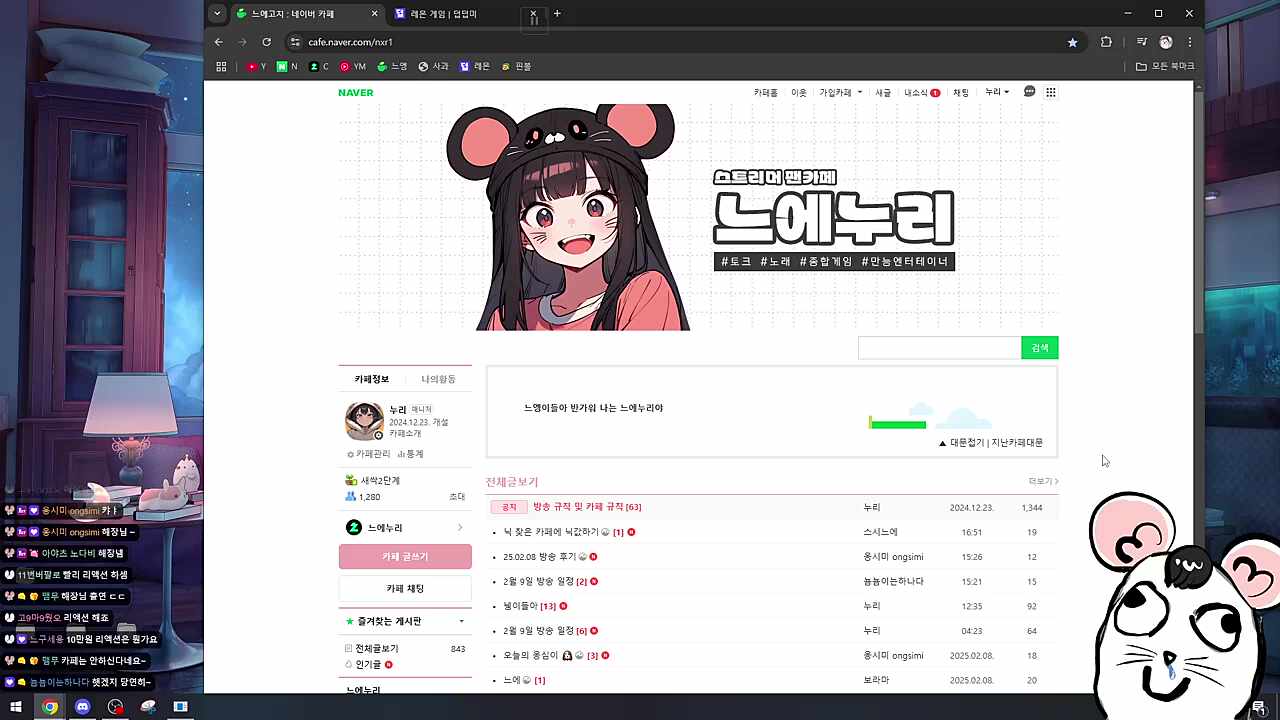This screenshot has width=1280, height=720.
Task: Open post '25.02.08 방송 후기'
Action: [540, 557]
